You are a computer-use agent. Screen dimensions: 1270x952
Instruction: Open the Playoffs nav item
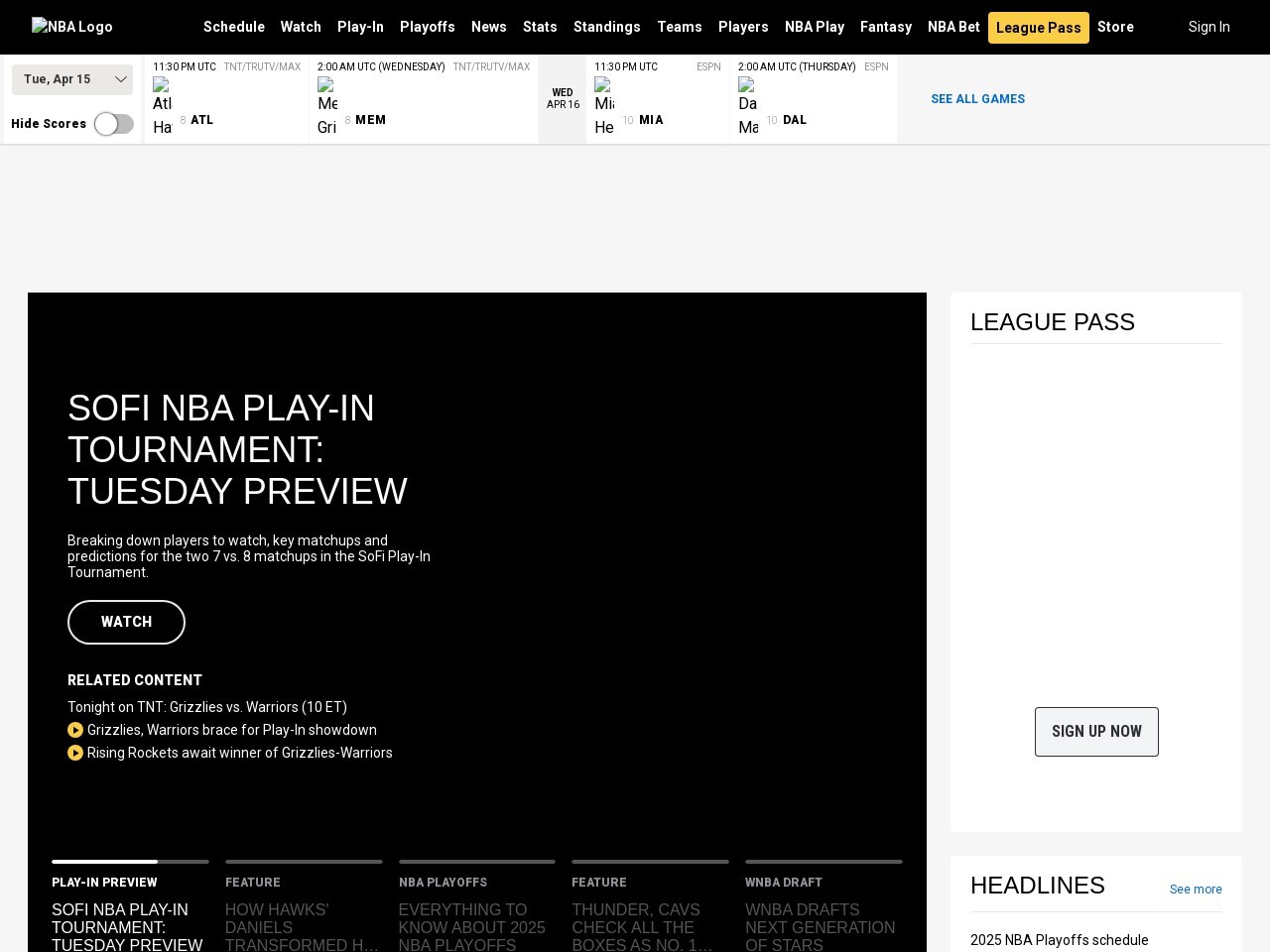pos(428,27)
